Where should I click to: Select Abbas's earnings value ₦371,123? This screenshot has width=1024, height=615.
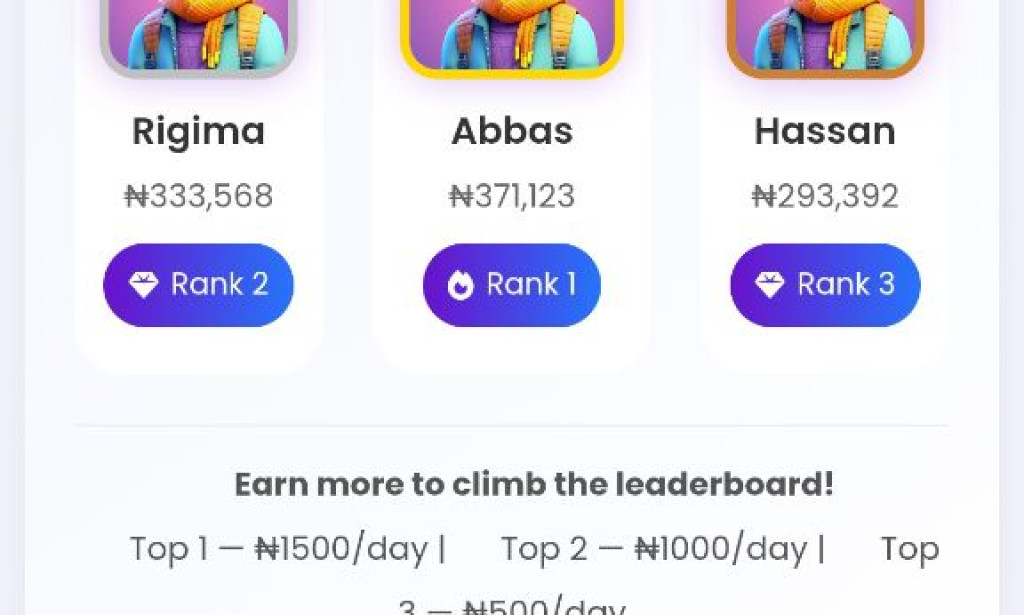click(x=511, y=196)
